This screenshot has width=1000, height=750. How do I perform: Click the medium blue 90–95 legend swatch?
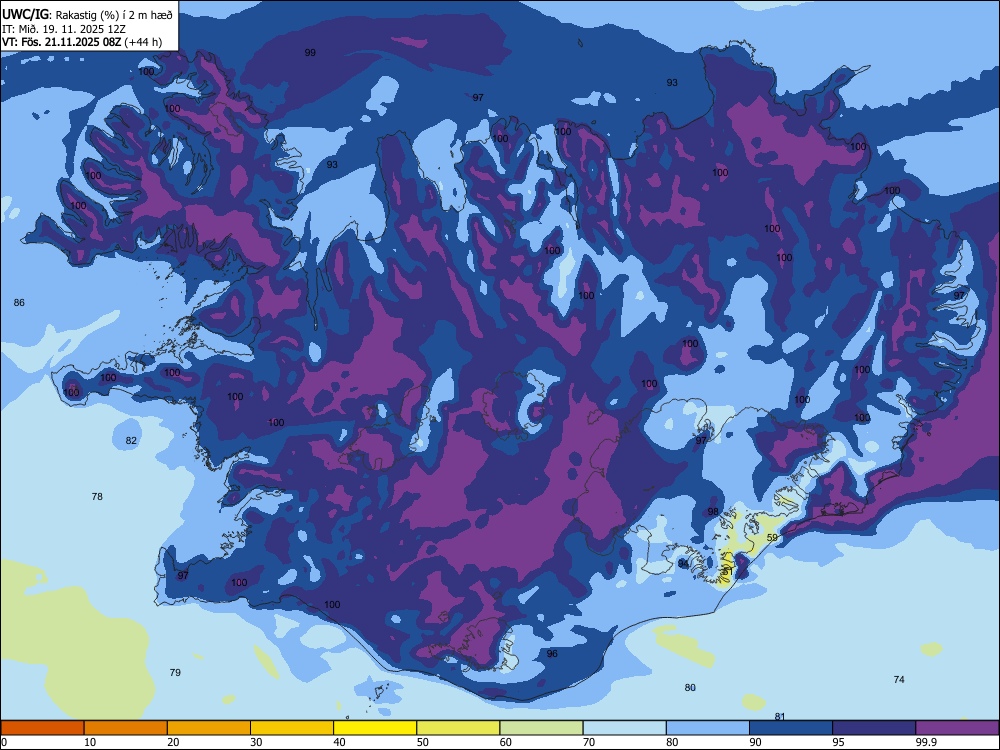click(x=791, y=728)
